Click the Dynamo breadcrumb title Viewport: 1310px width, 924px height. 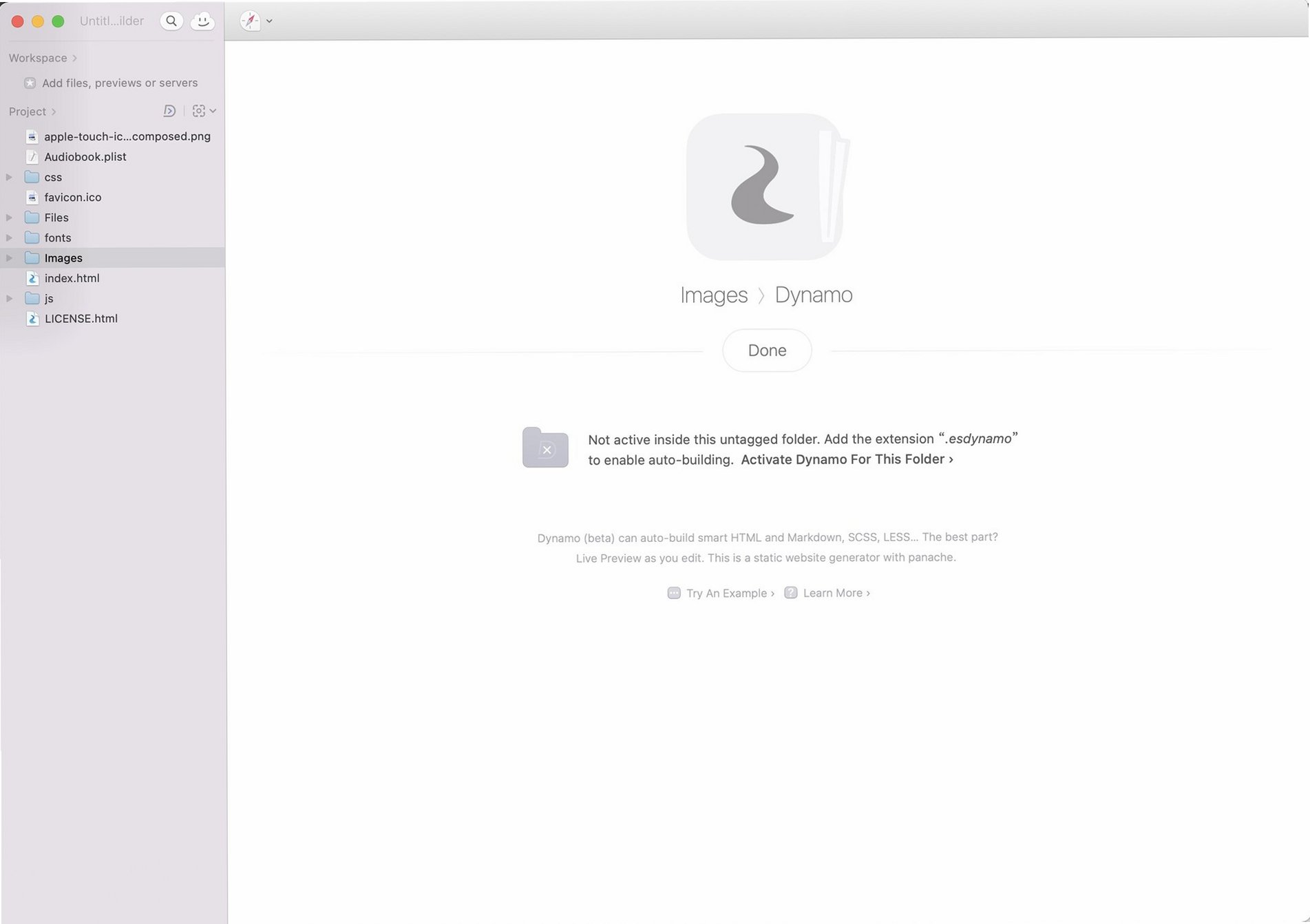814,295
